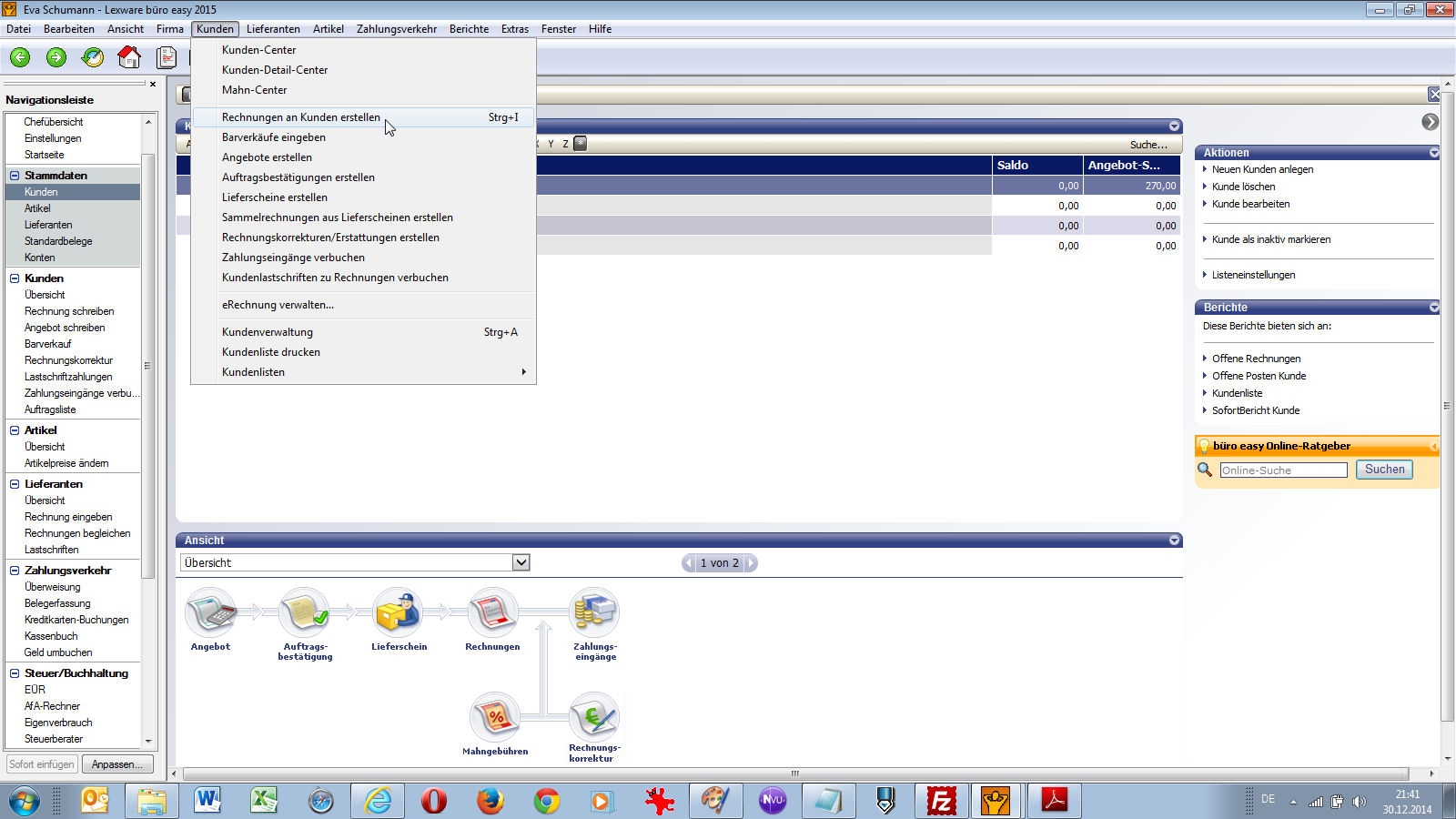Open FileZilla from the taskbar
This screenshot has height=819, width=1456.
(940, 801)
